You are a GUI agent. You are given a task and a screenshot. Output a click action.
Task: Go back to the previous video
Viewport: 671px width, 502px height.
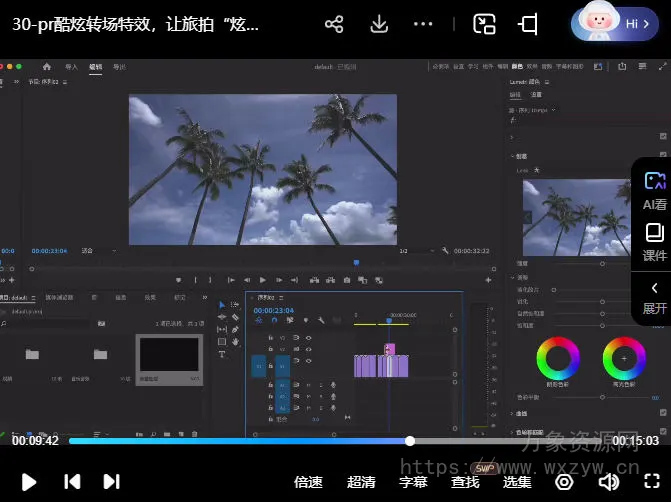(72, 481)
